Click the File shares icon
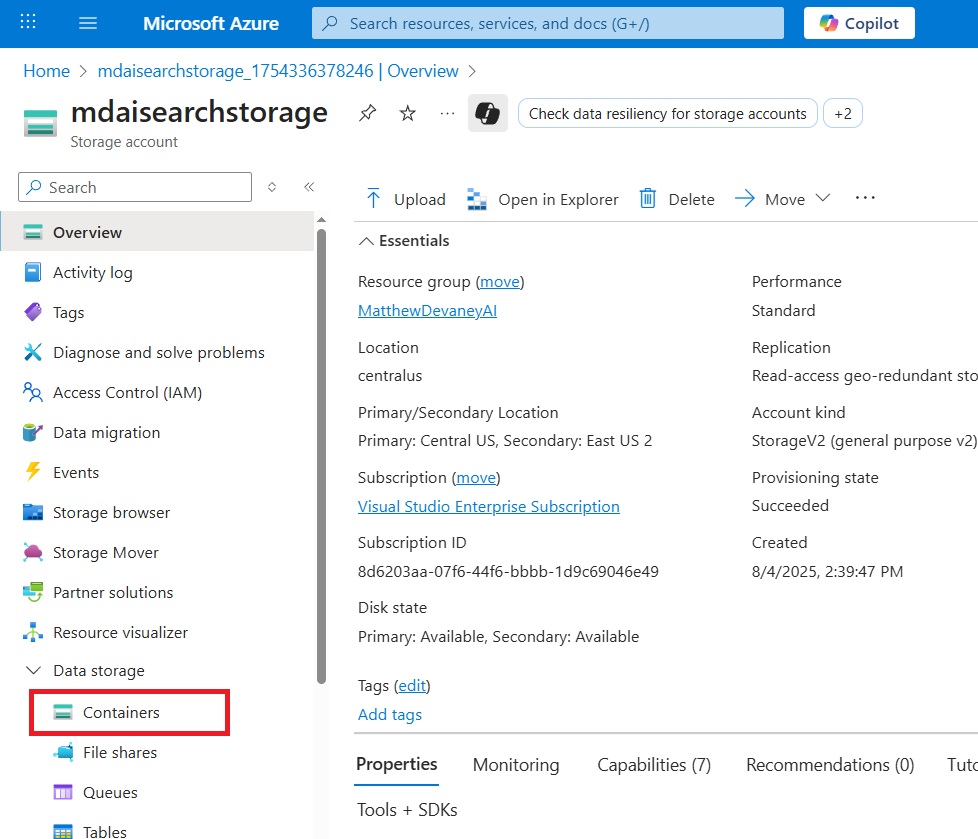This screenshot has width=978, height=839. (x=63, y=752)
